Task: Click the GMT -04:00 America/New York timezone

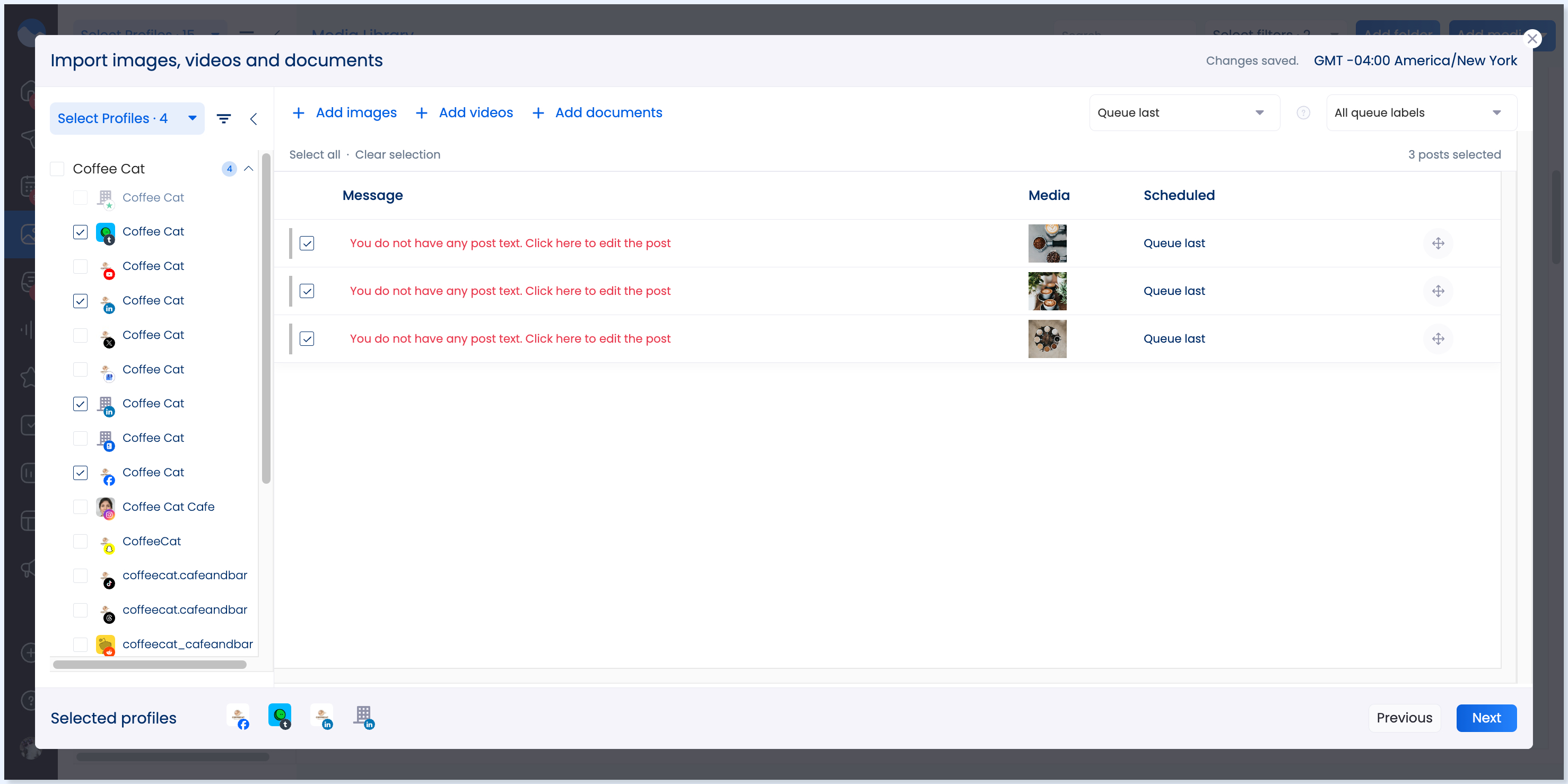Action: [x=1415, y=61]
